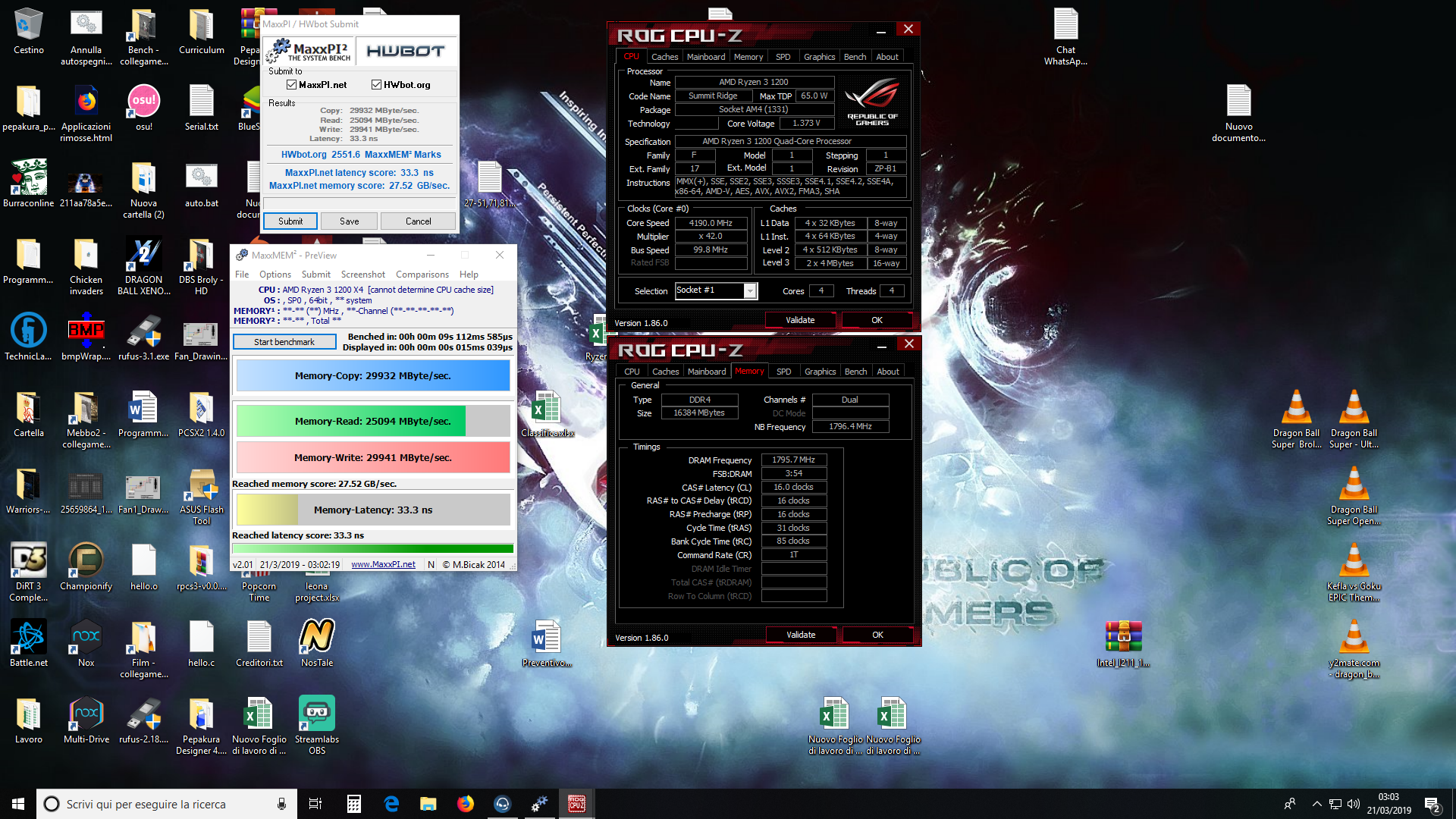Open Graphics tab in upper CPU-Z
The height and width of the screenshot is (819, 1456).
point(819,57)
